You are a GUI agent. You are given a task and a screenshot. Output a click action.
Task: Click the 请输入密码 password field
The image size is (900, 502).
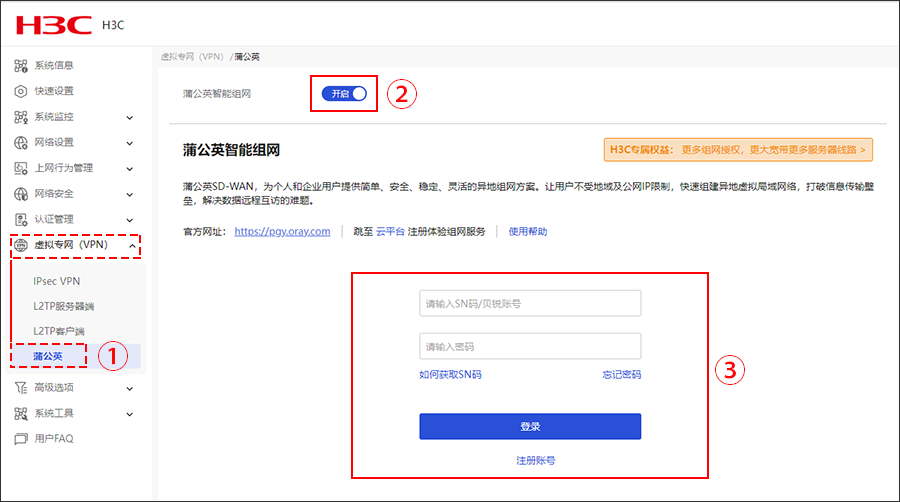click(530, 347)
